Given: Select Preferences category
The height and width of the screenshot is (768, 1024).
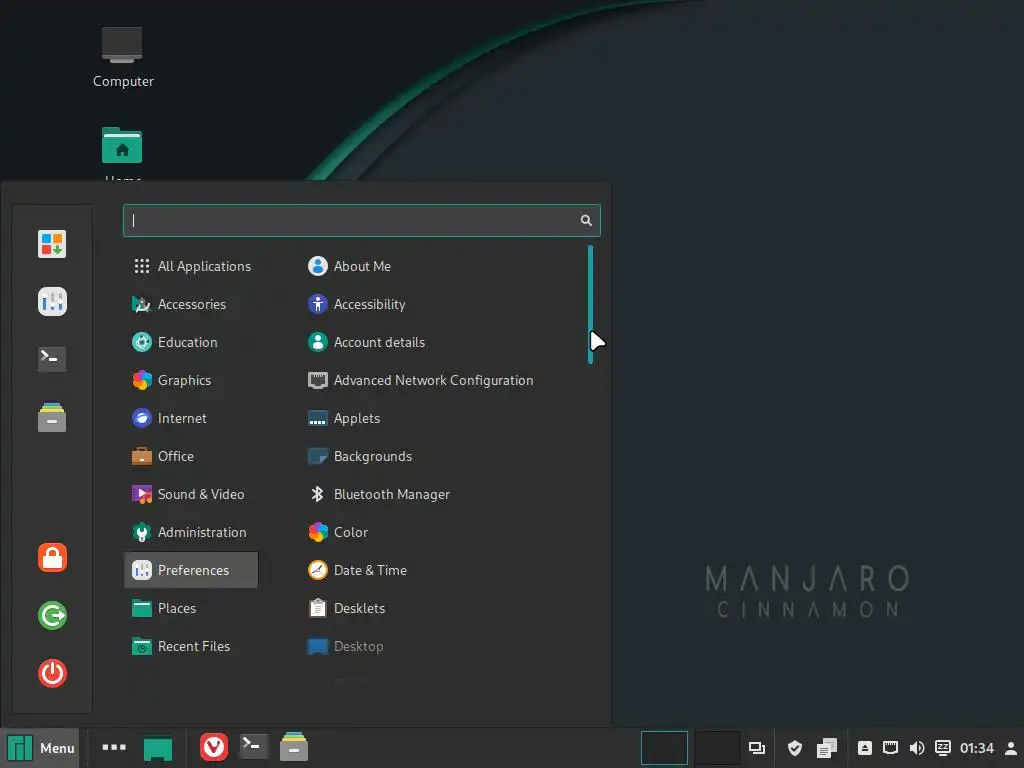Looking at the screenshot, I should click(x=191, y=570).
